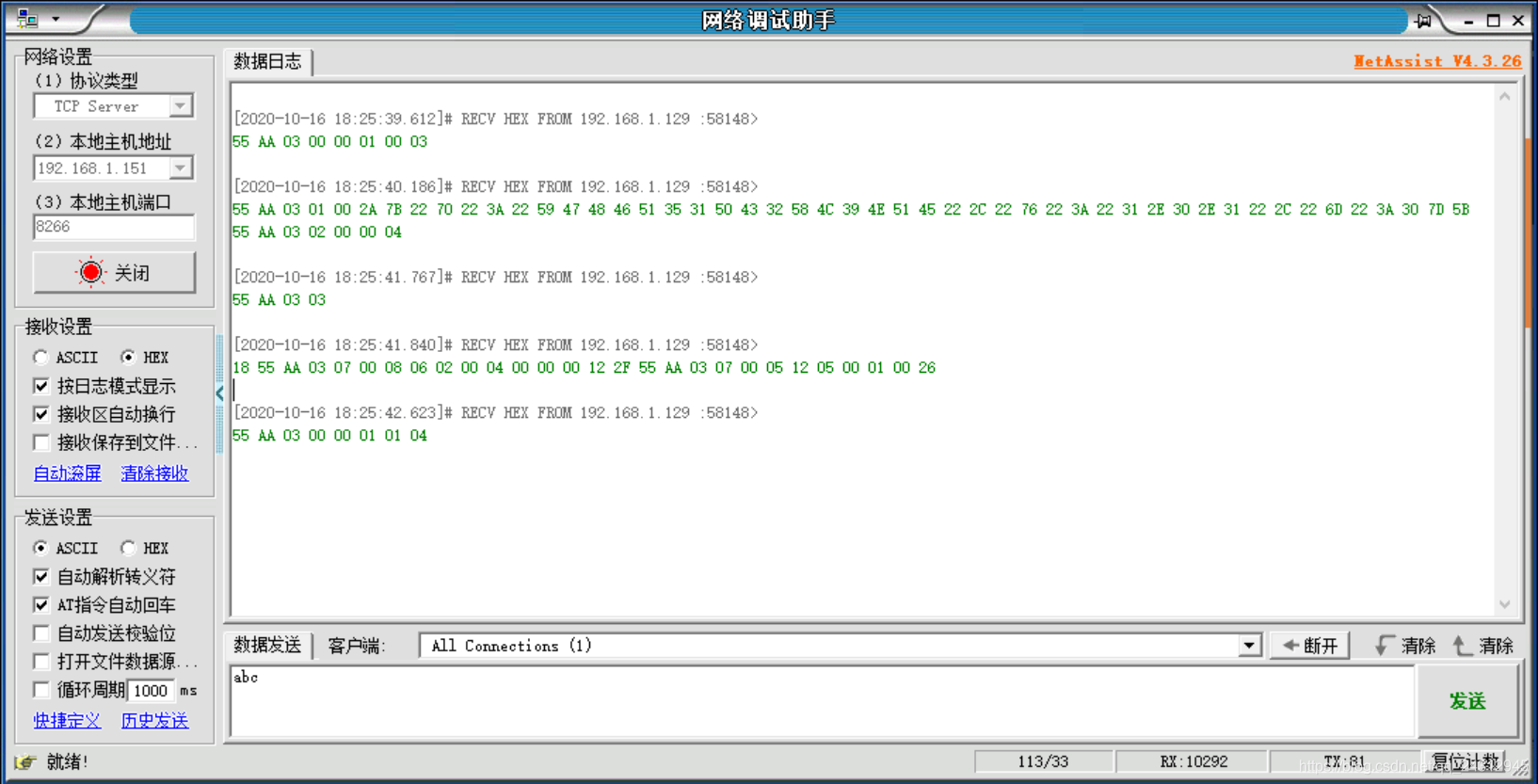The image size is (1538, 784).
Task: Click log header timestamped 18:25:42.623
Action: 495,413
